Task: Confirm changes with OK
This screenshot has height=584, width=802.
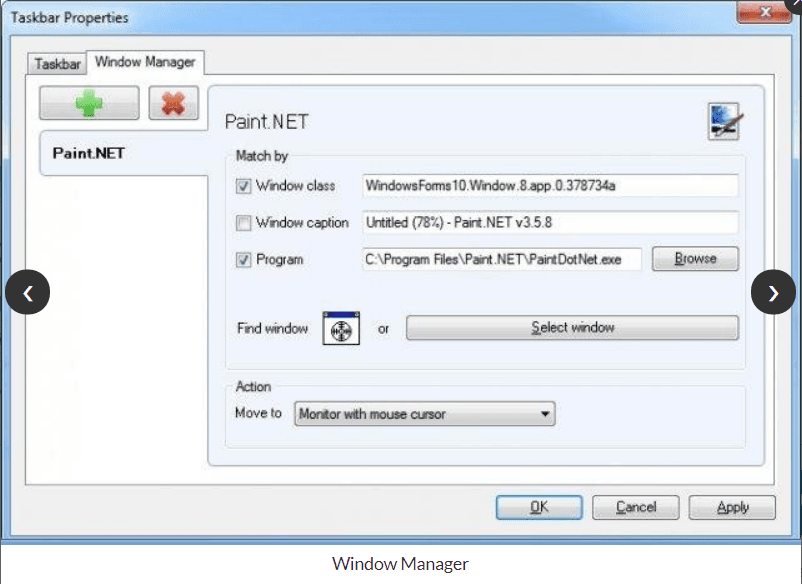Action: (538, 507)
